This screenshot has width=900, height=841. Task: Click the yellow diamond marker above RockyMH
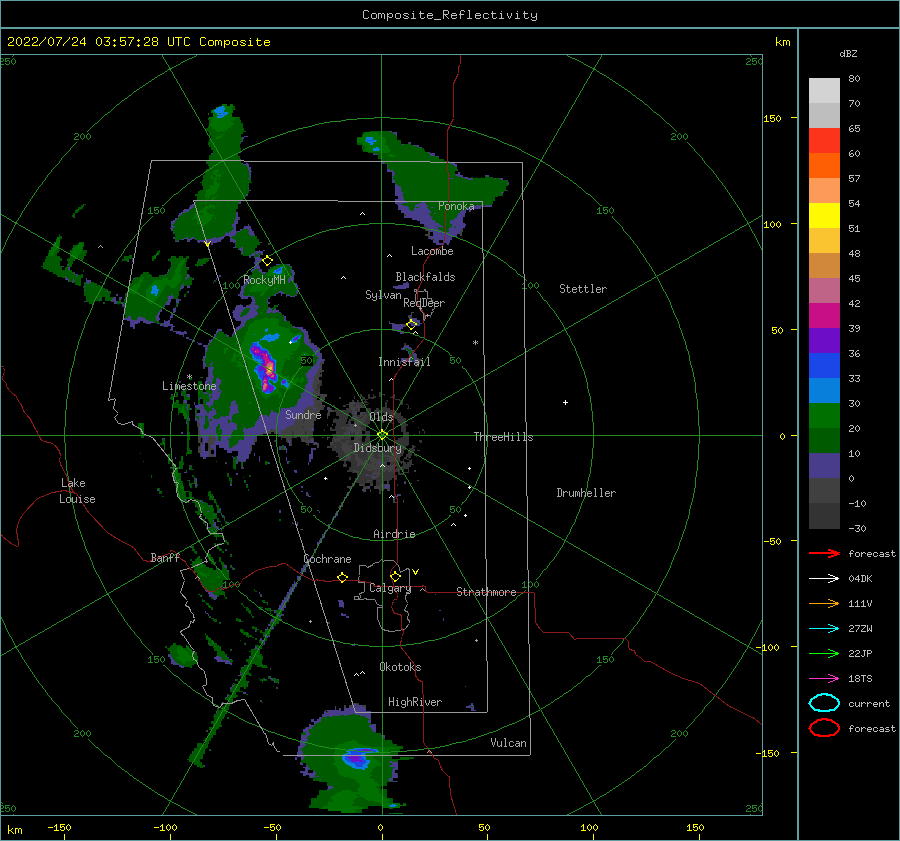(x=267, y=261)
